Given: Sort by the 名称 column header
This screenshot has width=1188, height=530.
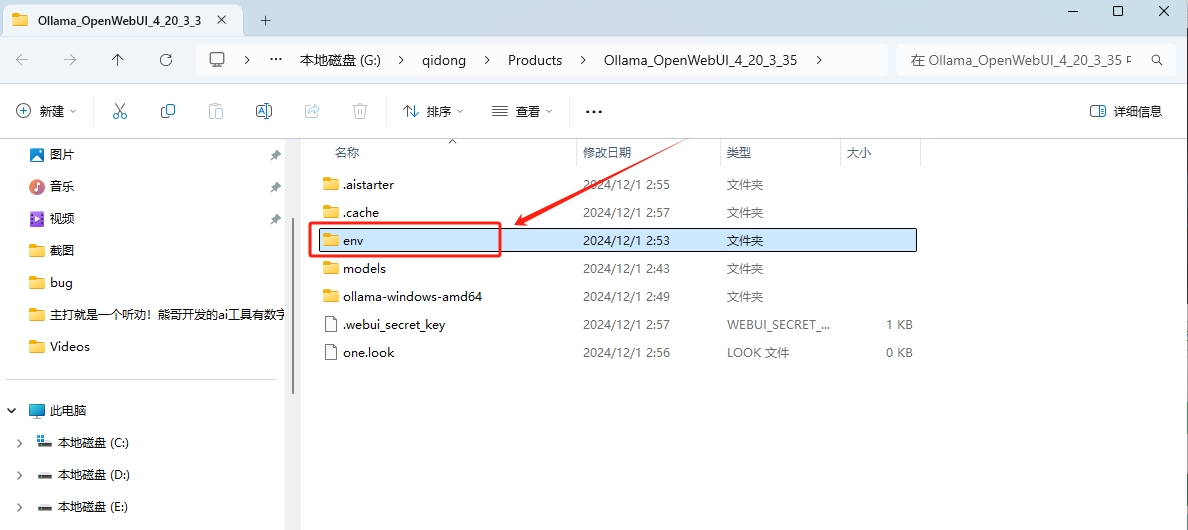Looking at the screenshot, I should tap(347, 152).
